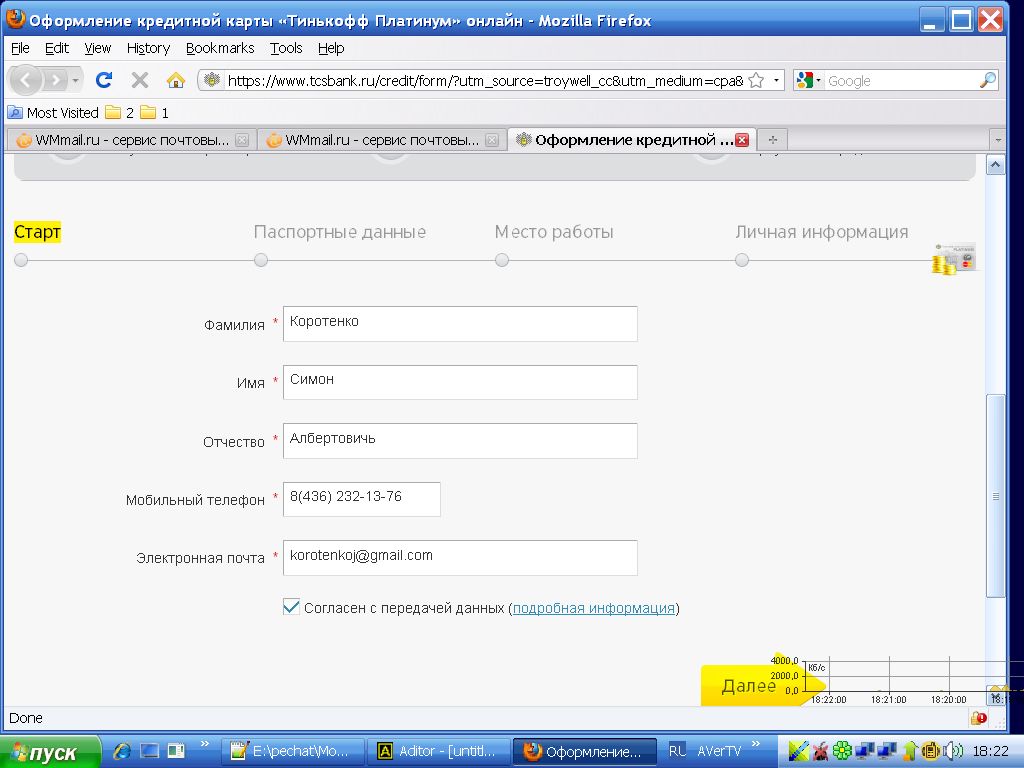Go to the Home page icon

pyautogui.click(x=176, y=80)
